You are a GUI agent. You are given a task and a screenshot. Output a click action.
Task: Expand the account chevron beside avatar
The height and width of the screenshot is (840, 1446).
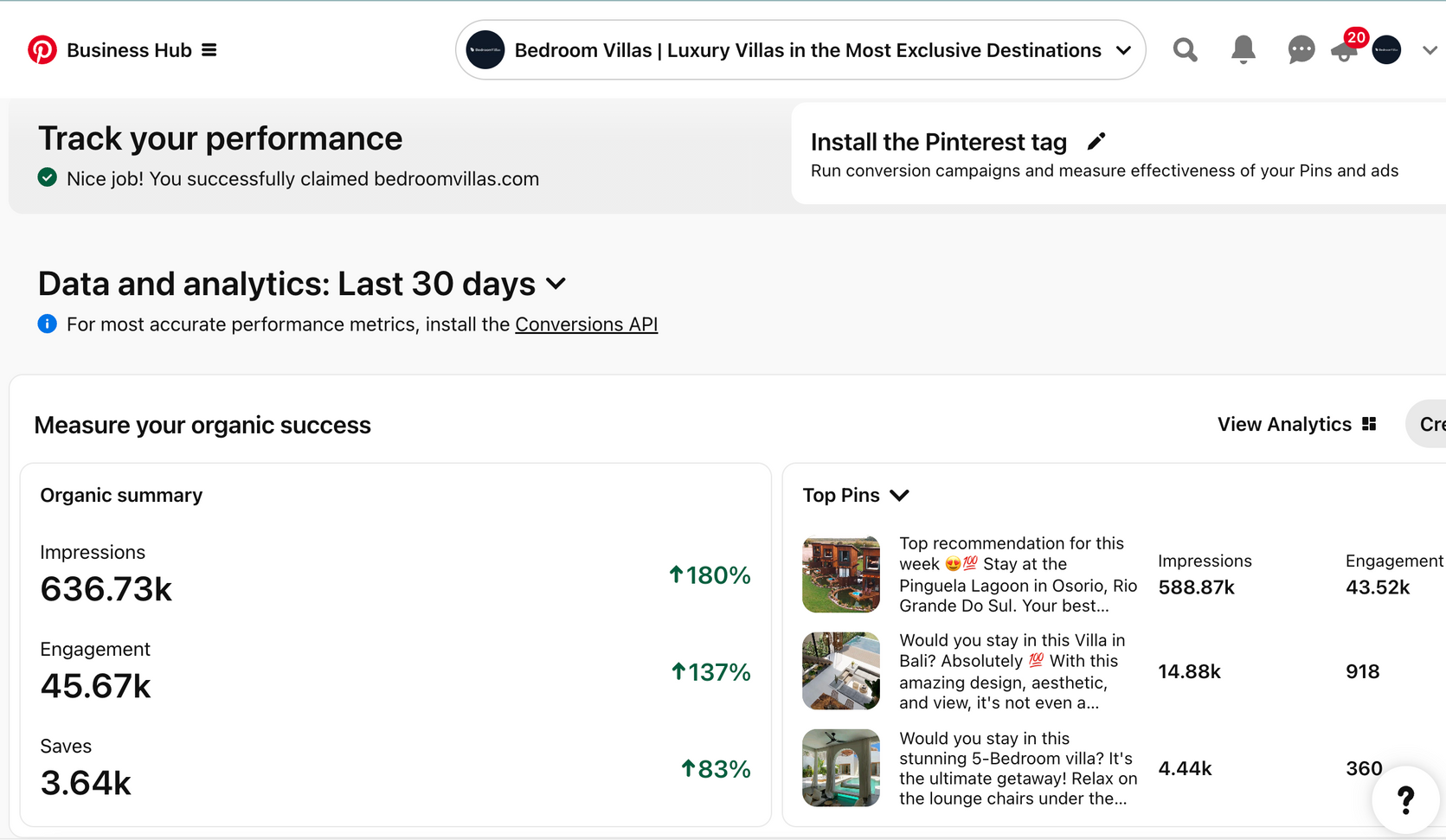pyautogui.click(x=1430, y=50)
